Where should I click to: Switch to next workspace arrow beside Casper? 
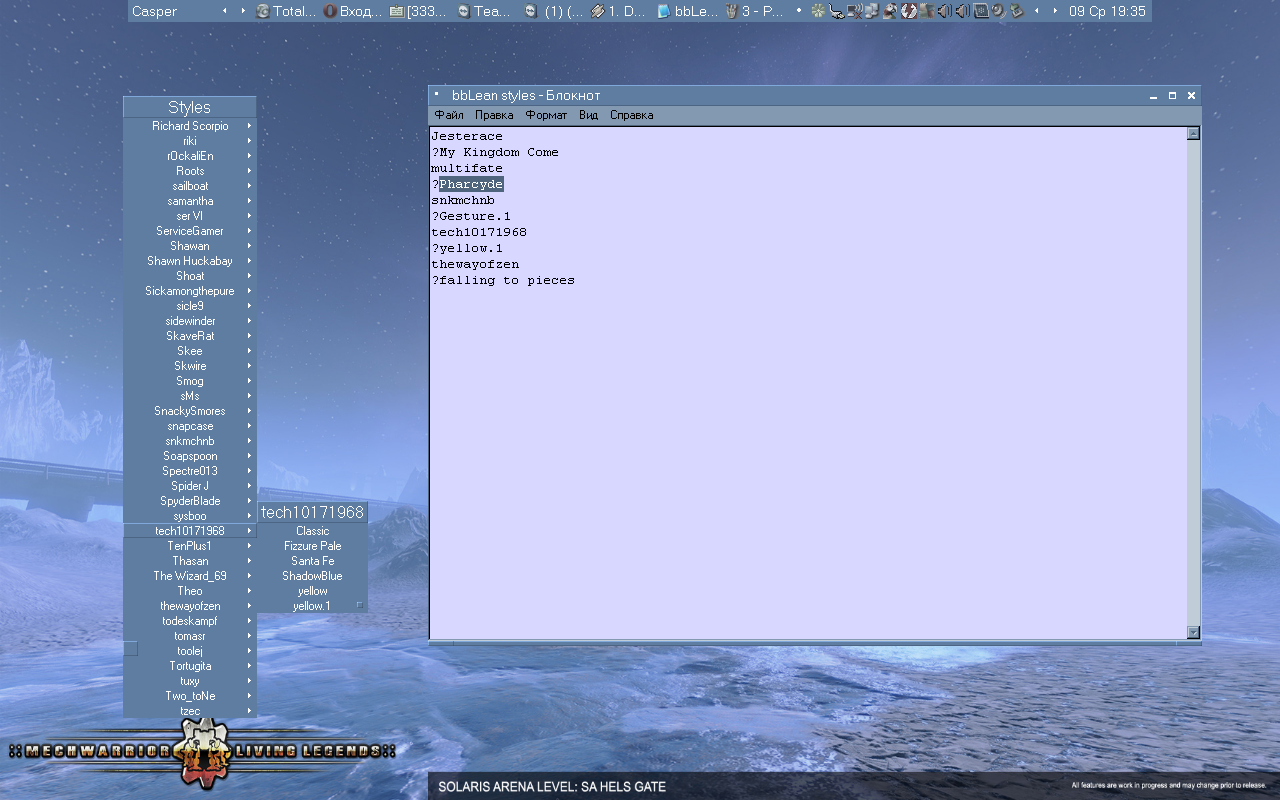click(x=242, y=11)
